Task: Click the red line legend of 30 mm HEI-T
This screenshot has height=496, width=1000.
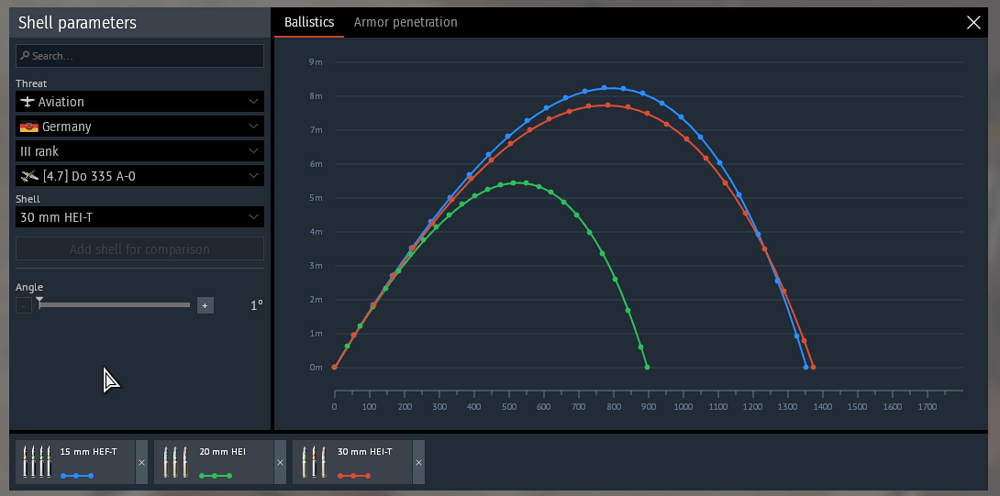Action: coord(354,476)
